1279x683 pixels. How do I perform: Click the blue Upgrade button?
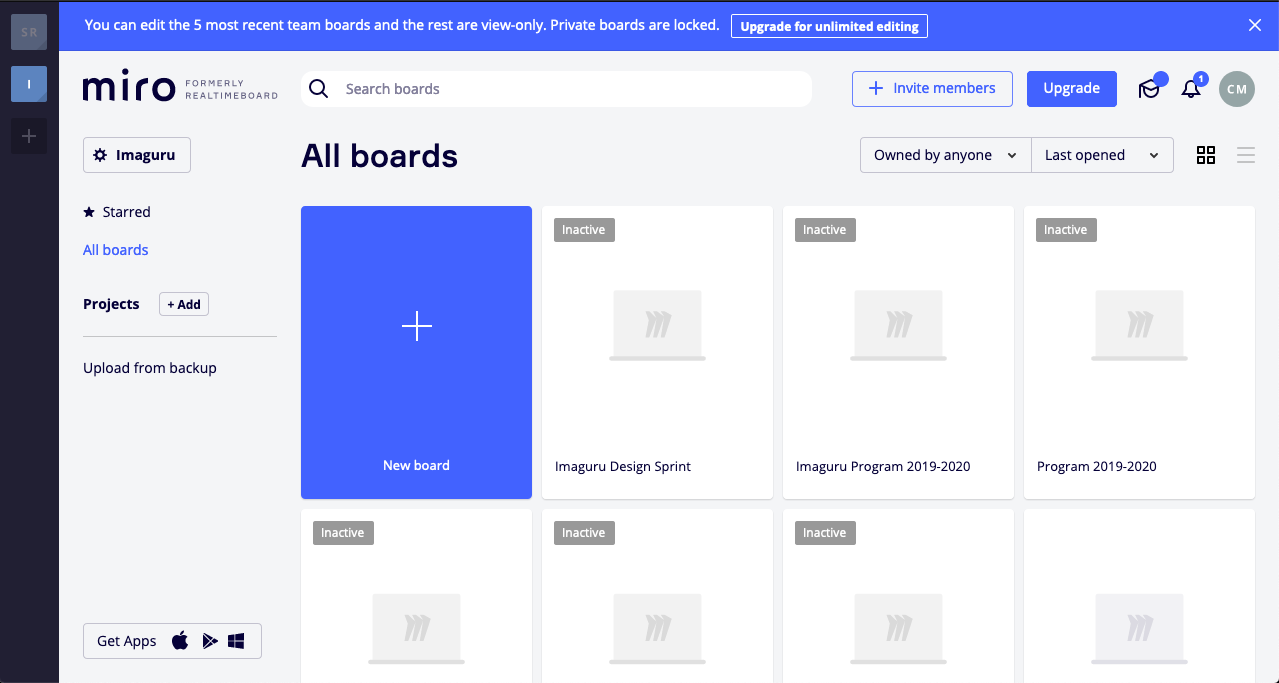click(x=1072, y=88)
